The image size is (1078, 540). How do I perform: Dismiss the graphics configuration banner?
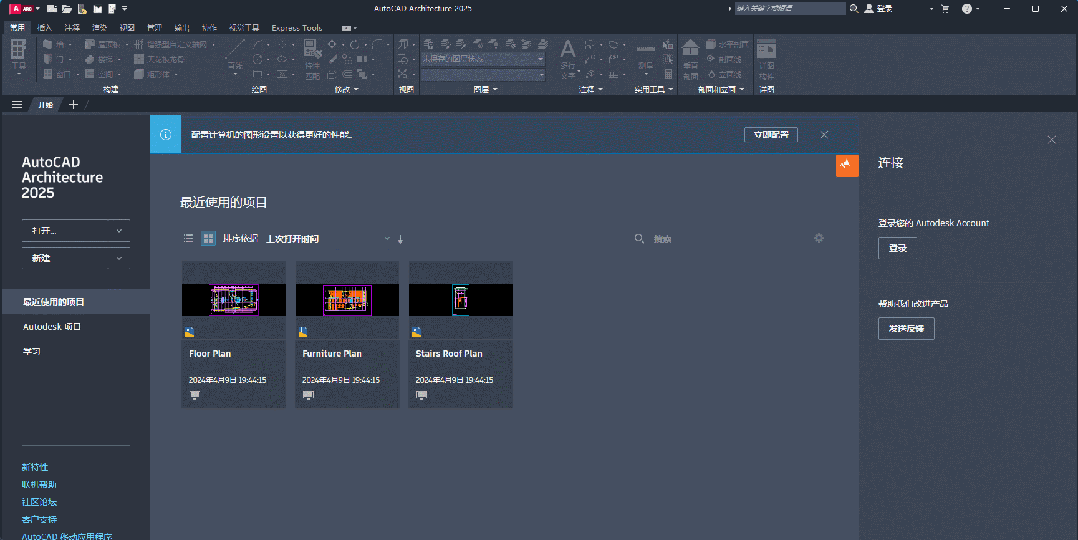pos(824,134)
